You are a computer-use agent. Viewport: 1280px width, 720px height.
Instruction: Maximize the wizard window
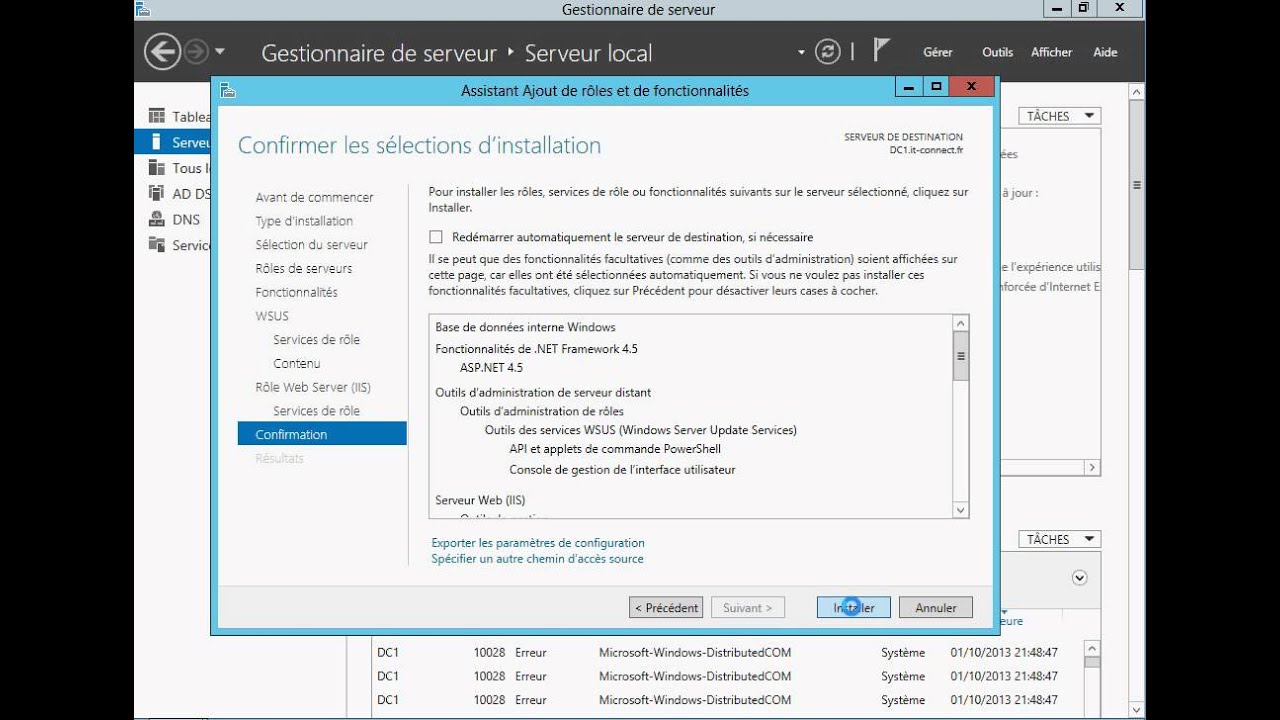[936, 87]
